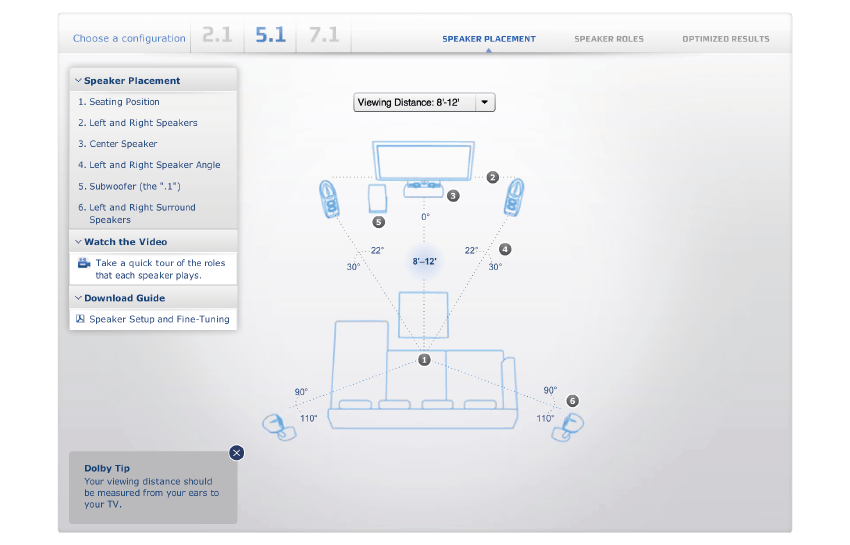Collapse the Watch the Video section
The width and height of the screenshot is (850, 545).
pyautogui.click(x=78, y=242)
